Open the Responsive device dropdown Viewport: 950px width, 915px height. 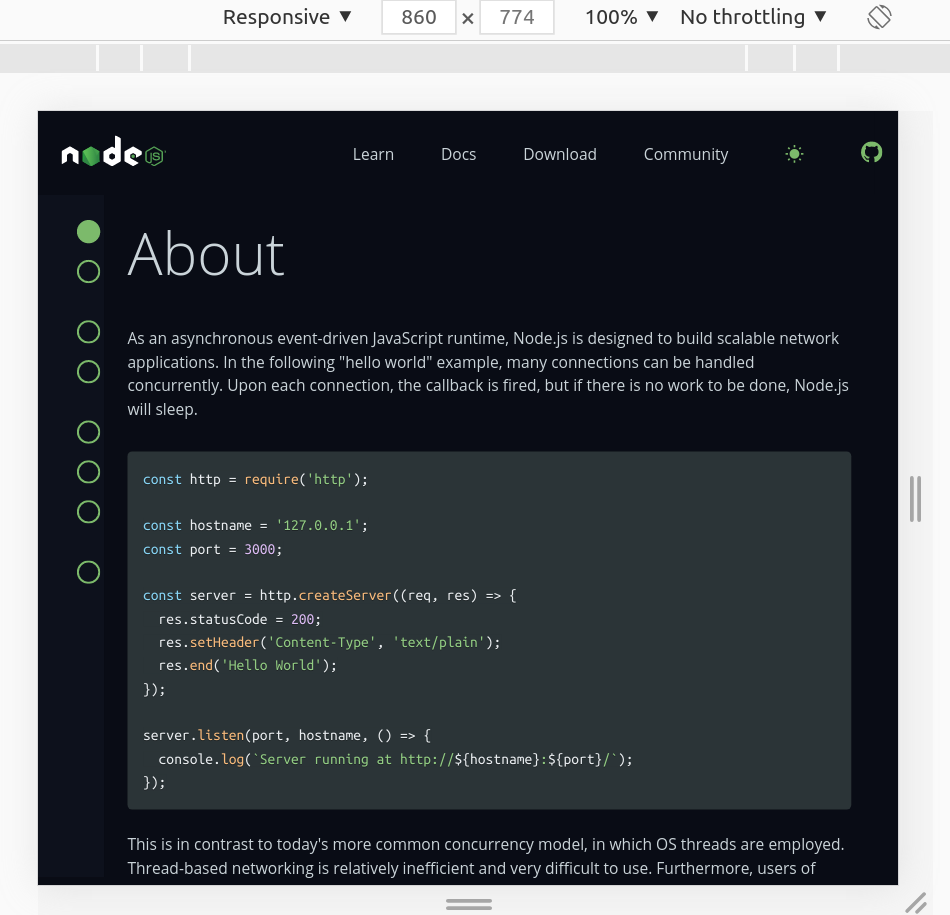click(x=287, y=17)
